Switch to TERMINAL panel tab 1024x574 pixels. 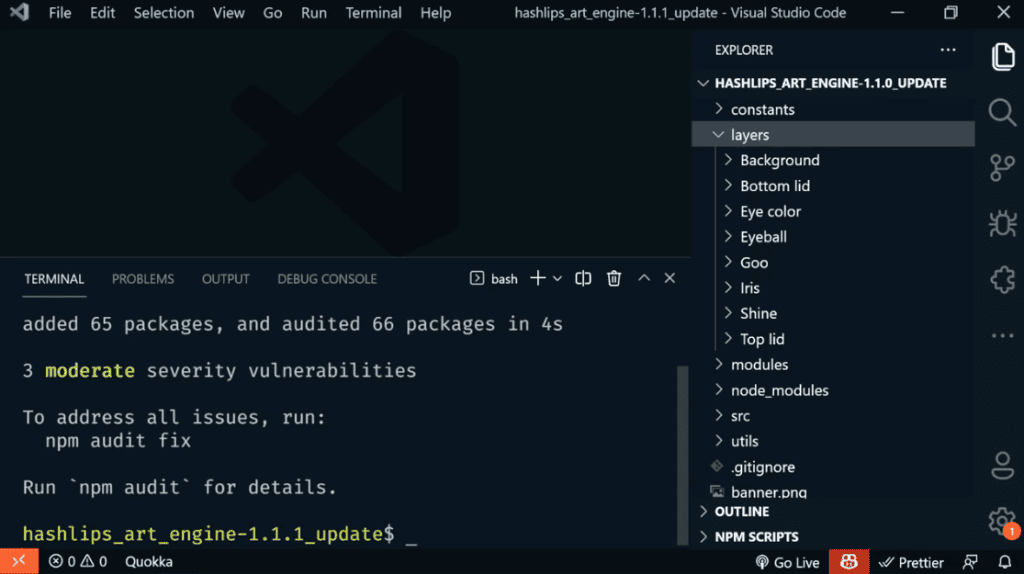click(x=54, y=279)
